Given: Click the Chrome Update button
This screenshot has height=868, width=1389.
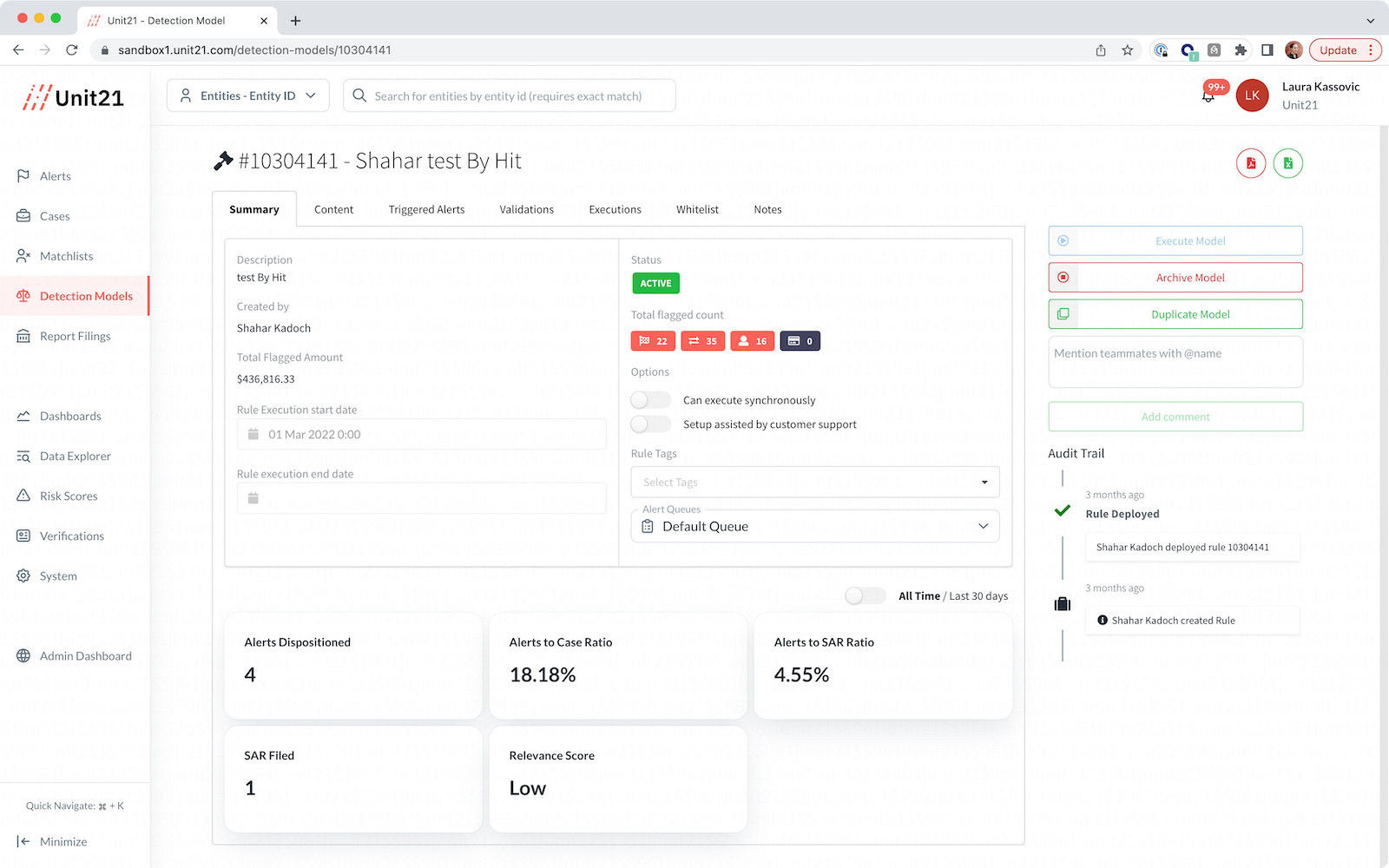Looking at the screenshot, I should [1338, 50].
